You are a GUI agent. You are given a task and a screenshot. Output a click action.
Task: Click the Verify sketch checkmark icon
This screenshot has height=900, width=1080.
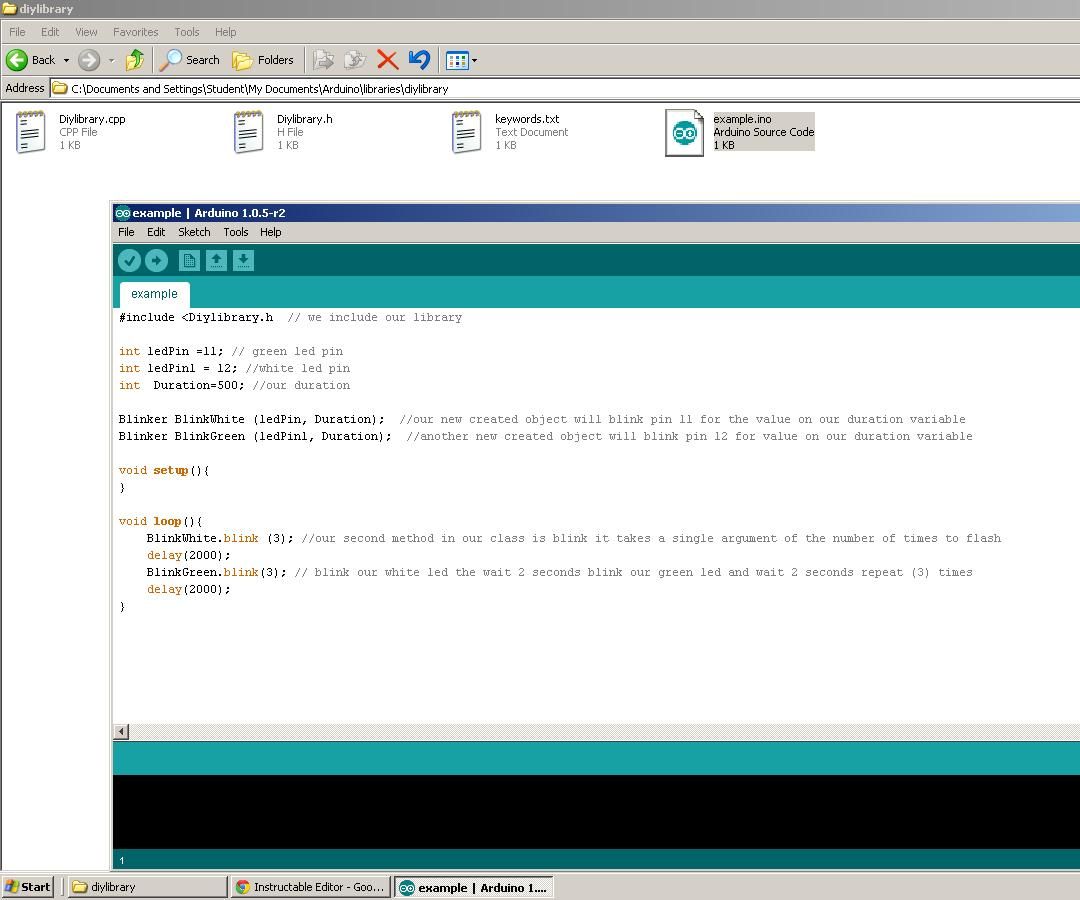[x=130, y=260]
